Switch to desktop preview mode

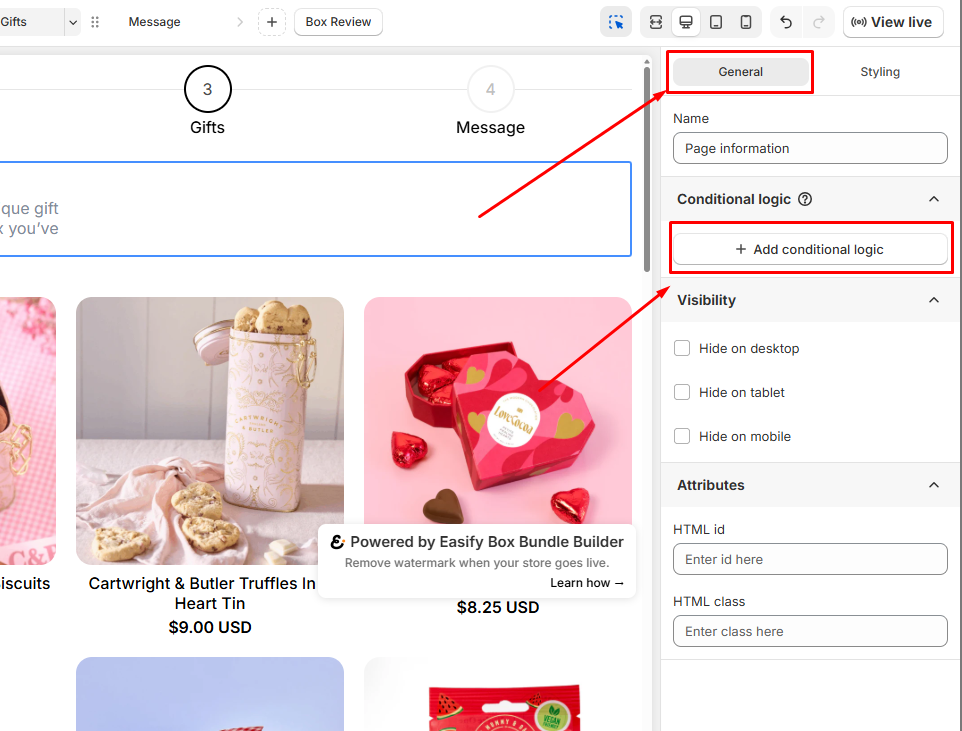686,22
